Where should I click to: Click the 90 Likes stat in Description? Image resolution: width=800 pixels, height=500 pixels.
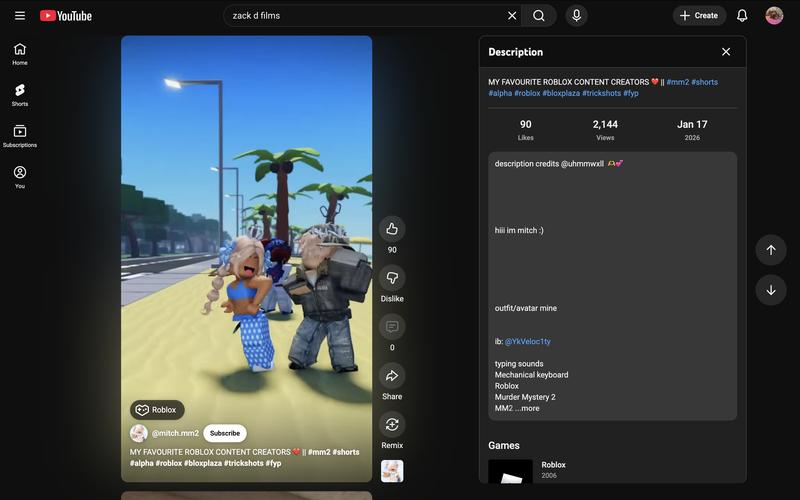click(526, 130)
